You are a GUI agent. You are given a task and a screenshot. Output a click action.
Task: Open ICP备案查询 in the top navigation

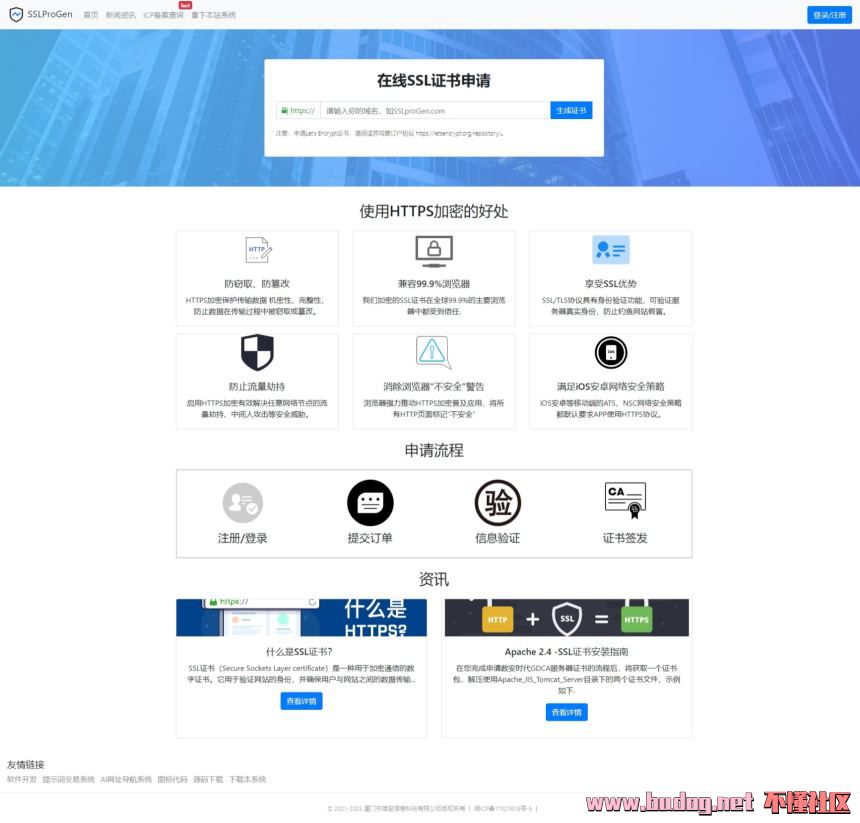click(163, 16)
